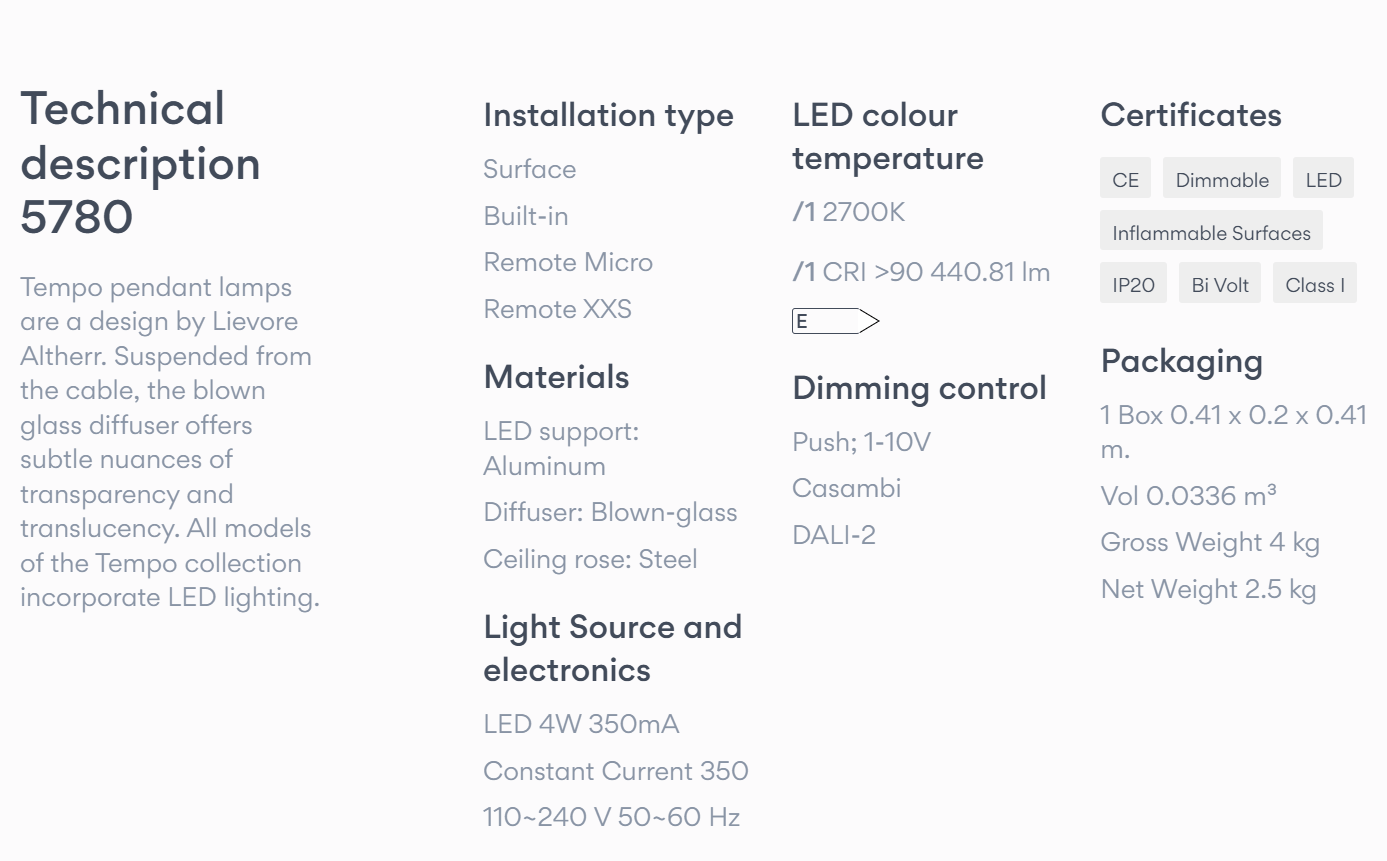Viewport: 1387px width, 861px height.
Task: Select the IP20 certificate tag
Action: click(x=1133, y=284)
